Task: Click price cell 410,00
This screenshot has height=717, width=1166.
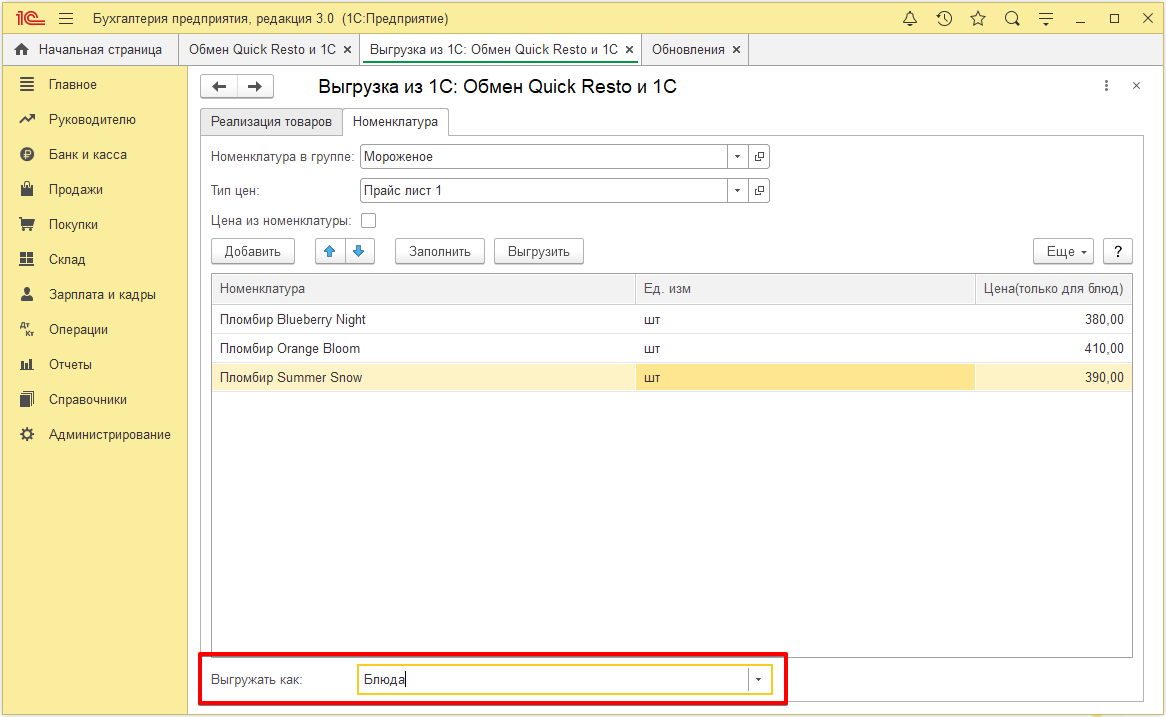Action: click(x=1053, y=349)
